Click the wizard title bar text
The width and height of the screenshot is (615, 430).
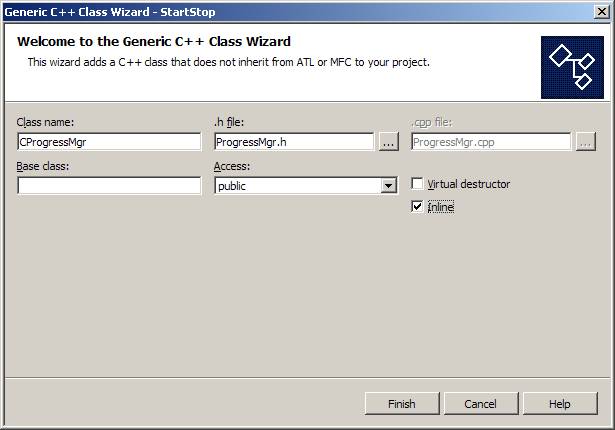pos(110,12)
